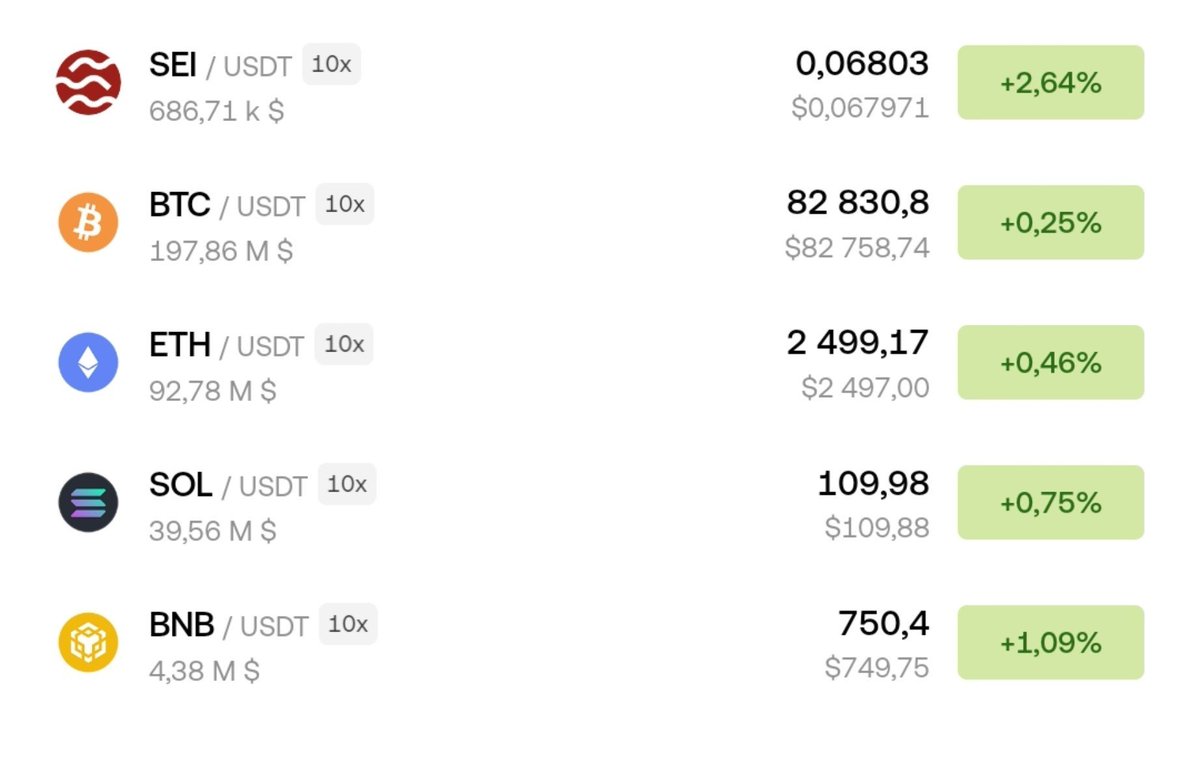Select the BNB 10x leverage badge

348,624
